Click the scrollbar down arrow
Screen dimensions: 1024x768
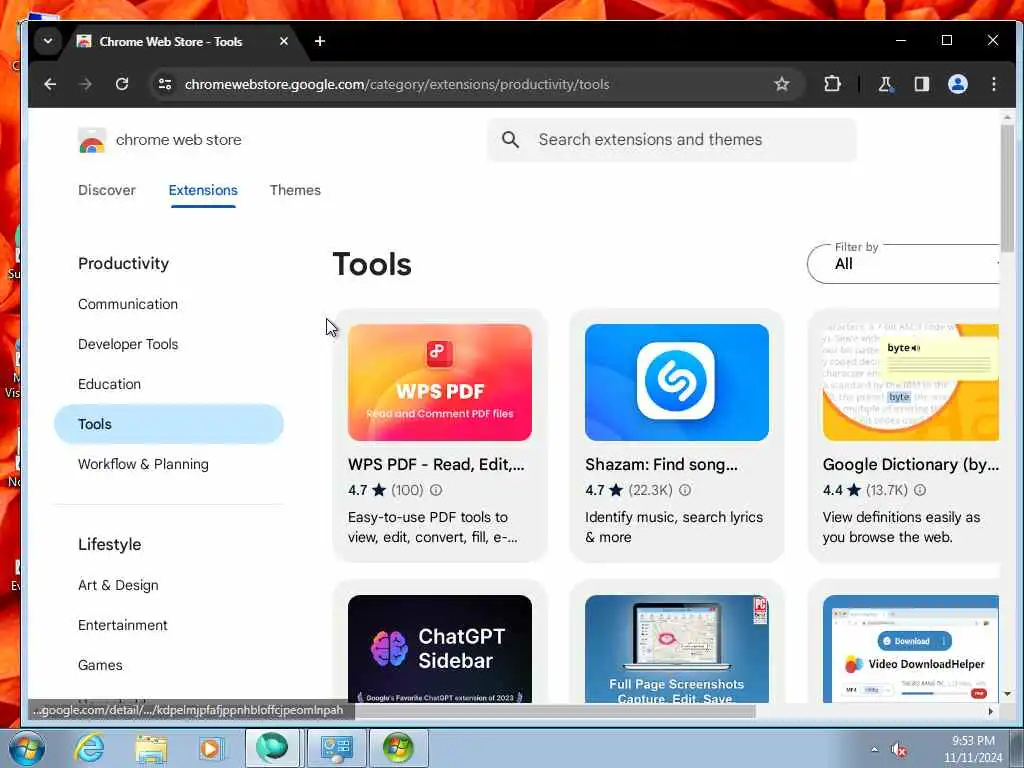coord(1007,694)
